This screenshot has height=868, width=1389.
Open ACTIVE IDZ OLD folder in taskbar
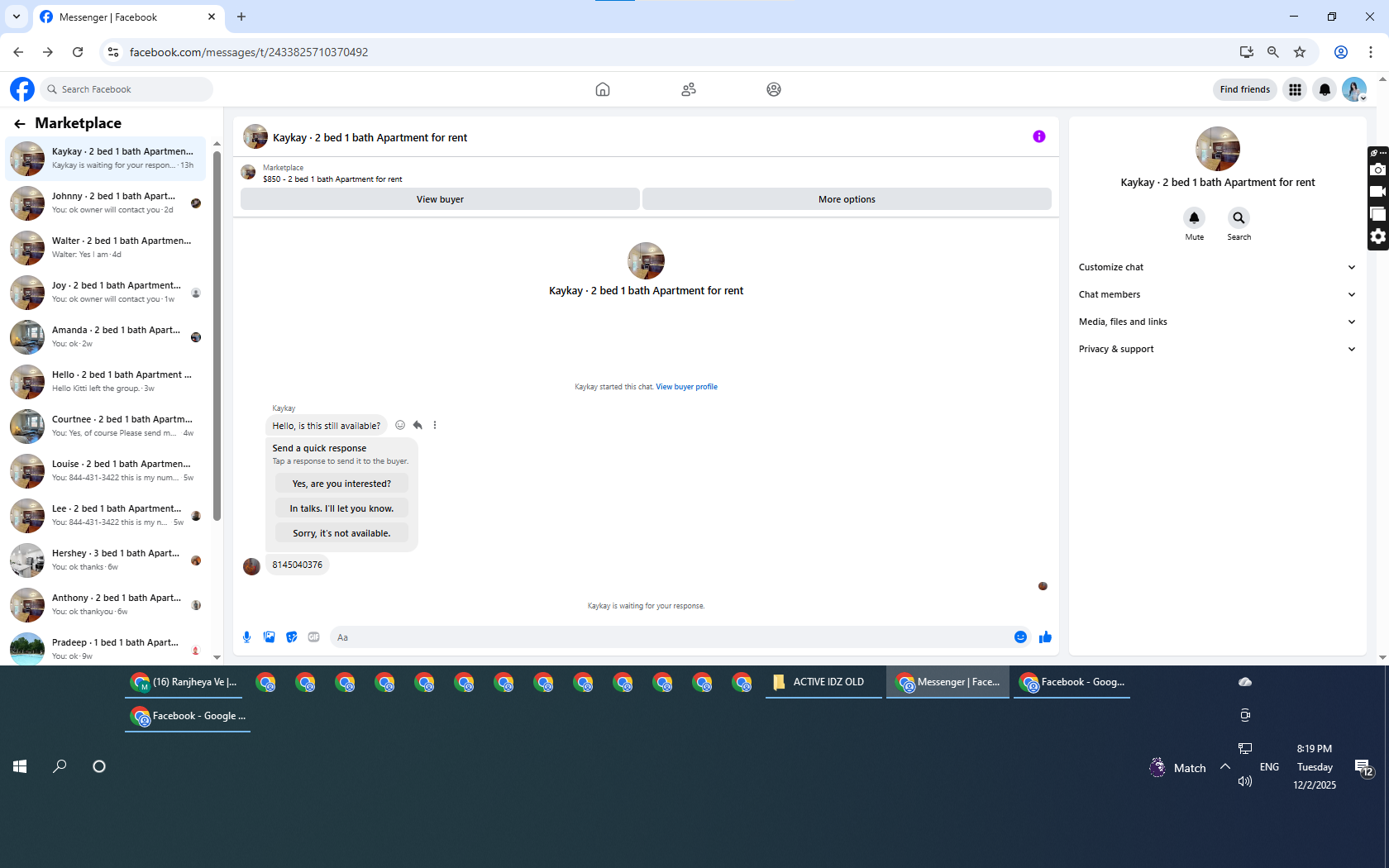823,682
